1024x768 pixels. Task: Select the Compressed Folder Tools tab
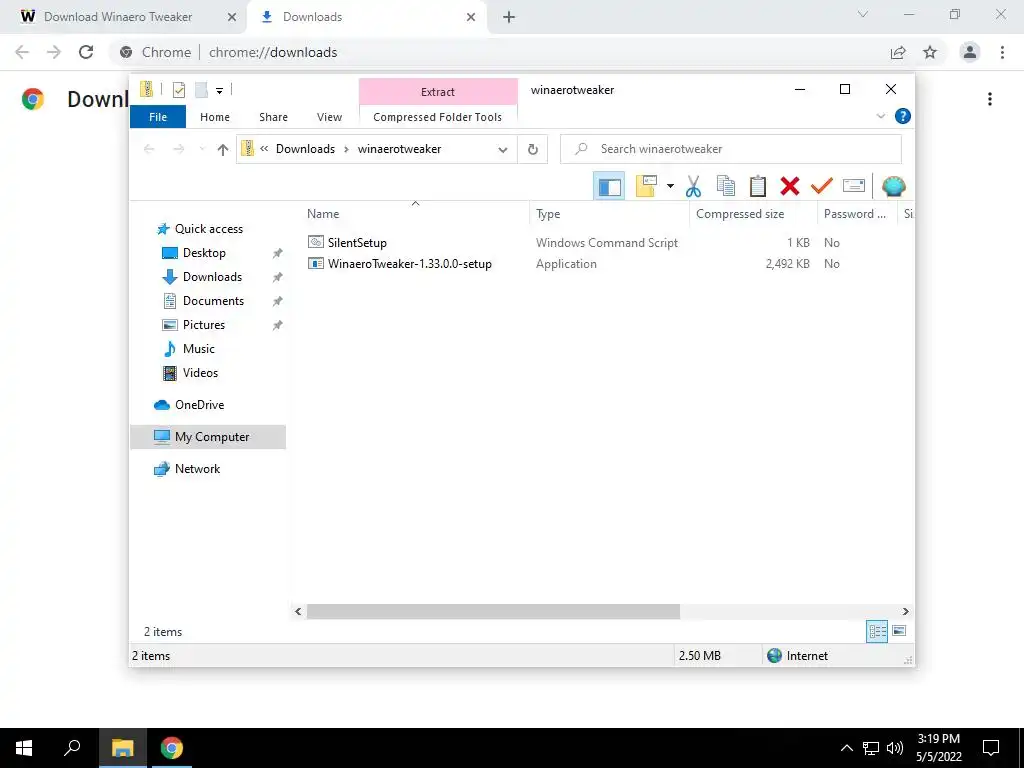coord(438,117)
